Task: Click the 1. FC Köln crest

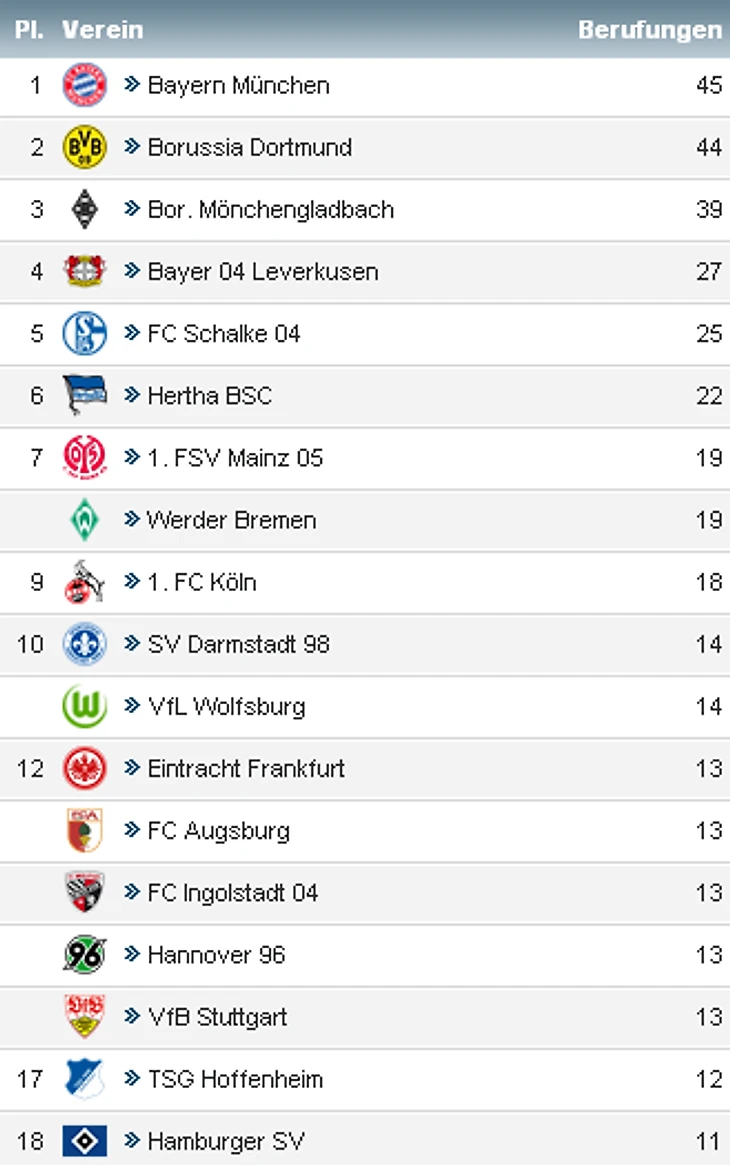Action: tap(85, 582)
